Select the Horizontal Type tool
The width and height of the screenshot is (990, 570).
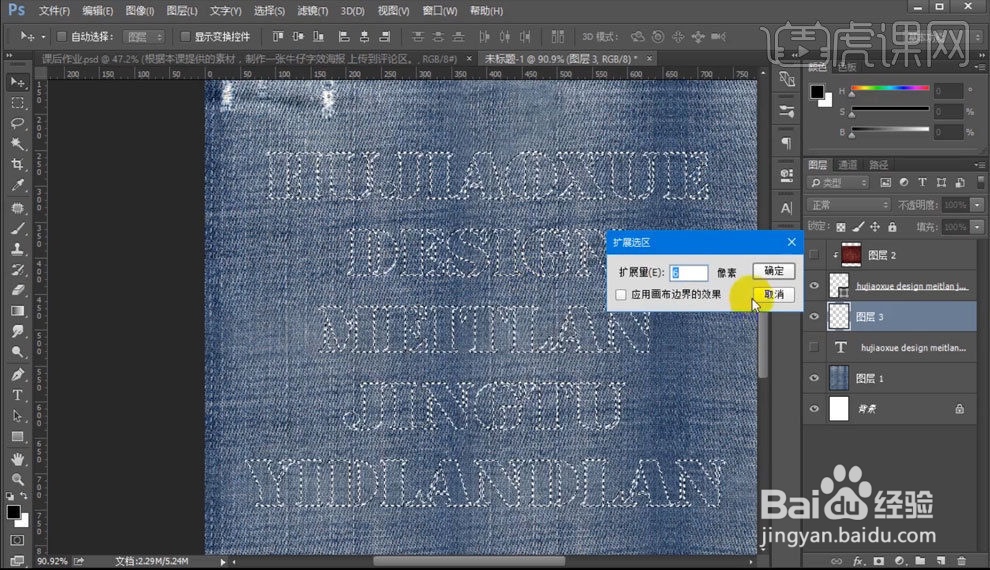[x=18, y=395]
